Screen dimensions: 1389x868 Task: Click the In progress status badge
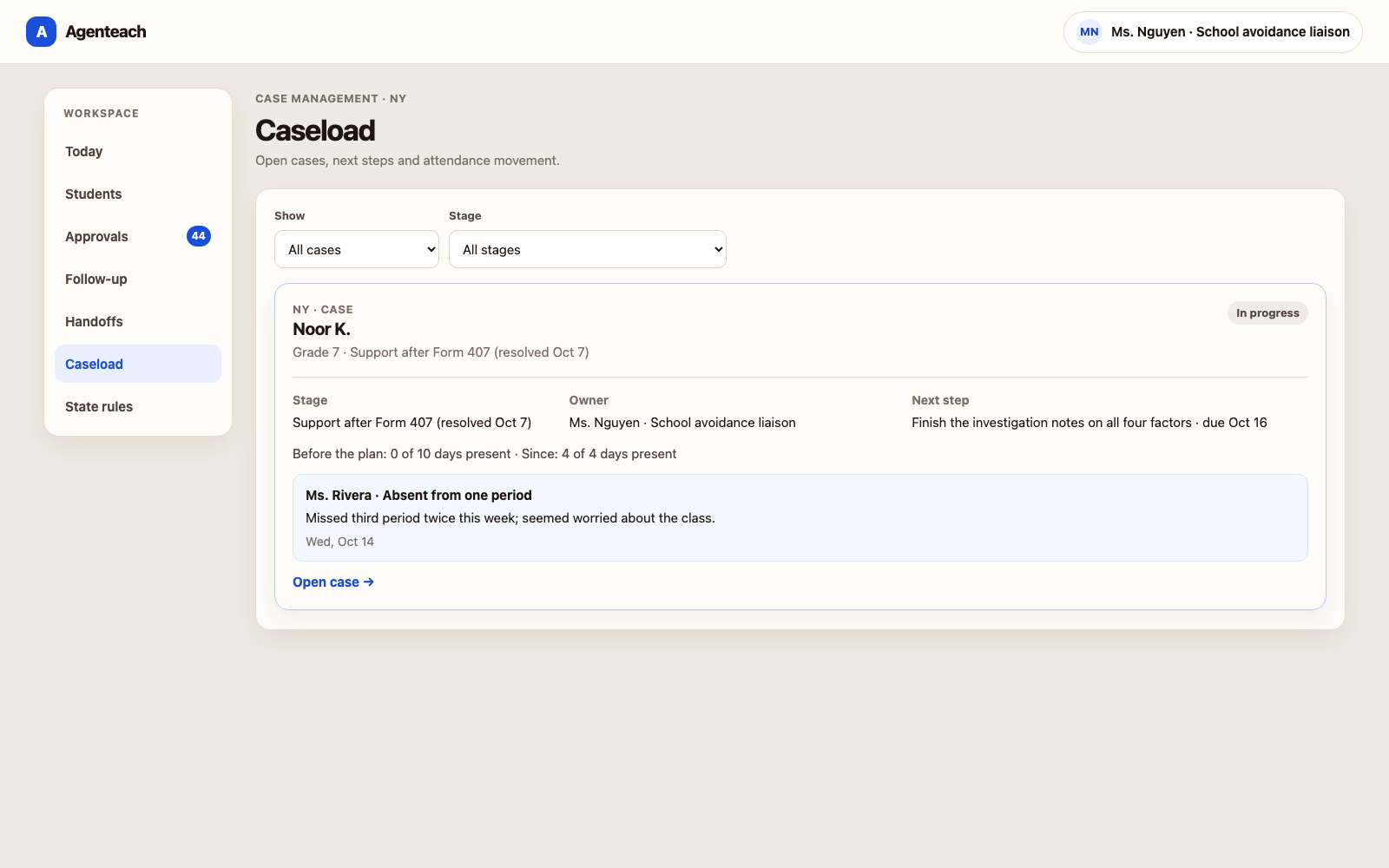tap(1267, 313)
